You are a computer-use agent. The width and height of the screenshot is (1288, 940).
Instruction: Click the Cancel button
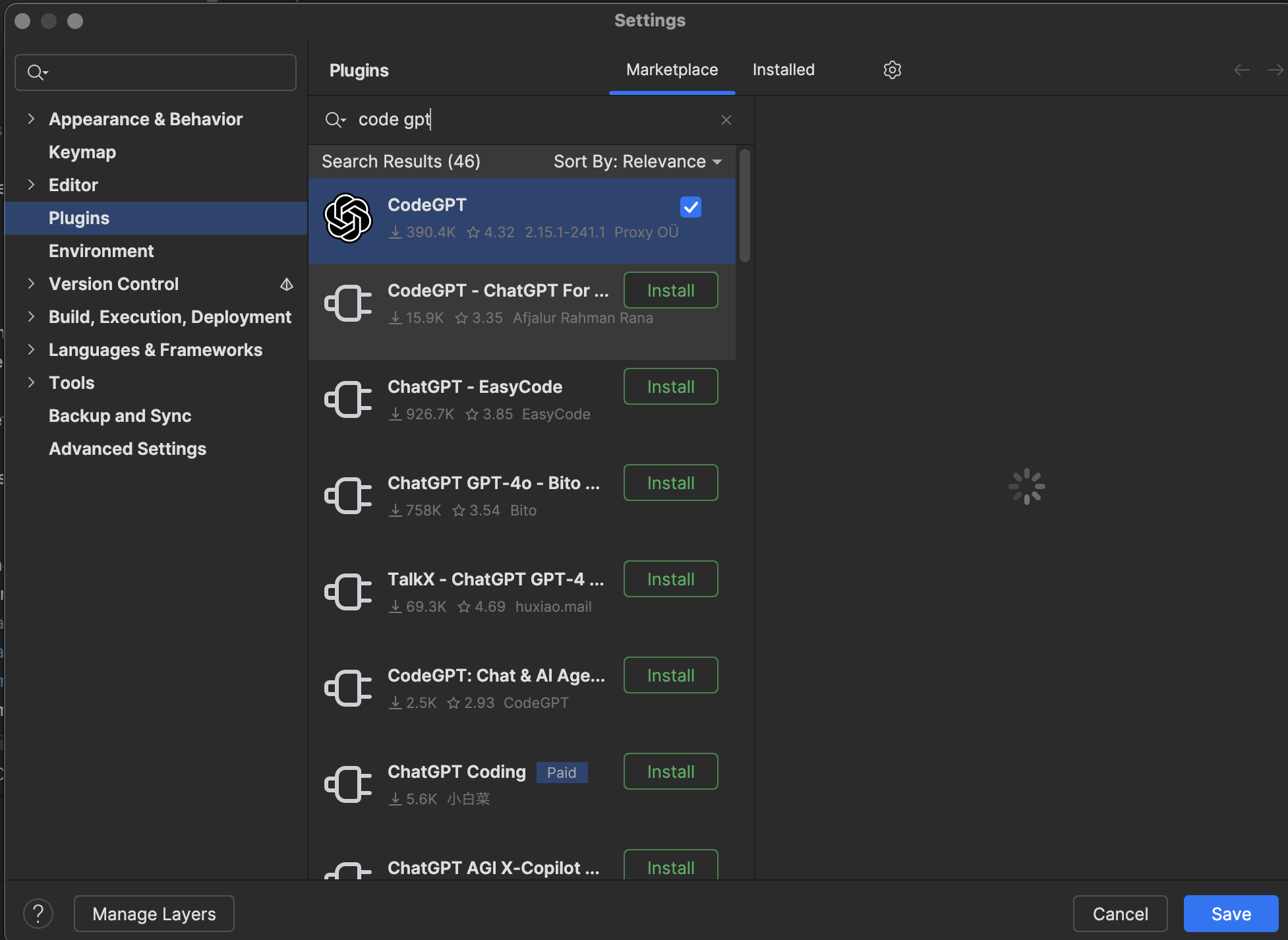(1120, 914)
